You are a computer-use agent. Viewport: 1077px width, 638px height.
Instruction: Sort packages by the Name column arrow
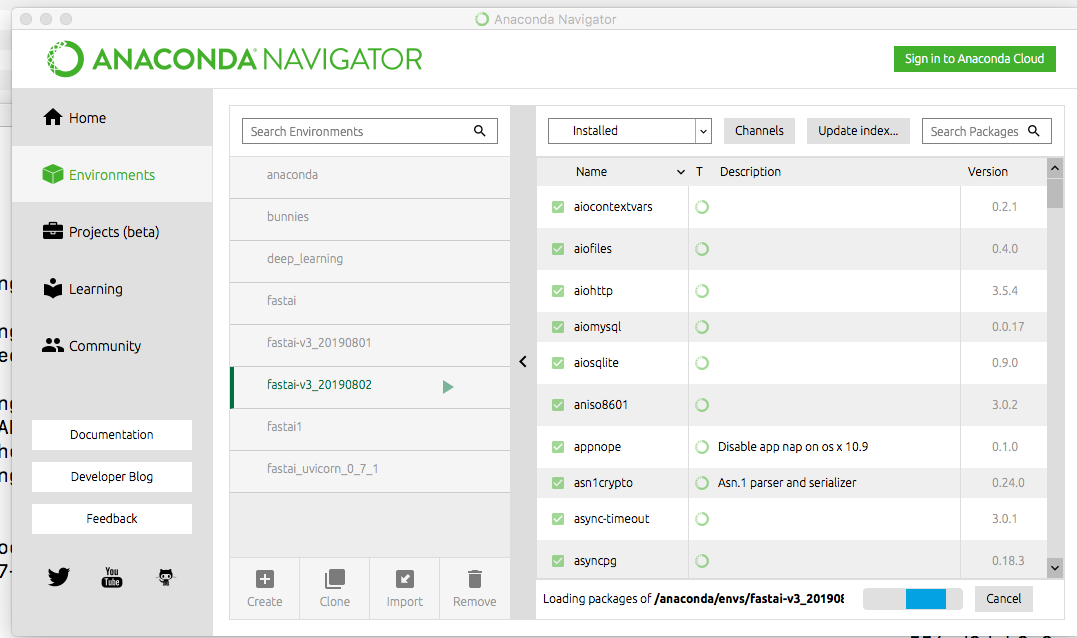tap(681, 172)
